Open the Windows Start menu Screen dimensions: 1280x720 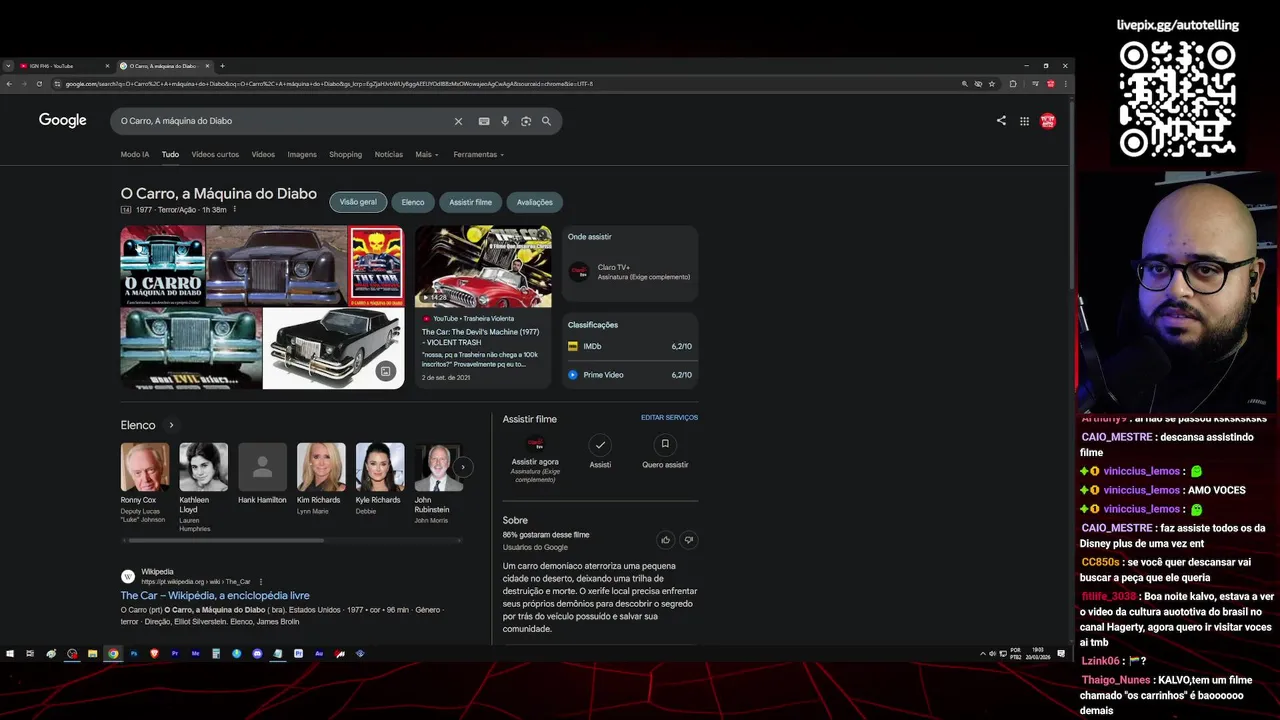10,654
